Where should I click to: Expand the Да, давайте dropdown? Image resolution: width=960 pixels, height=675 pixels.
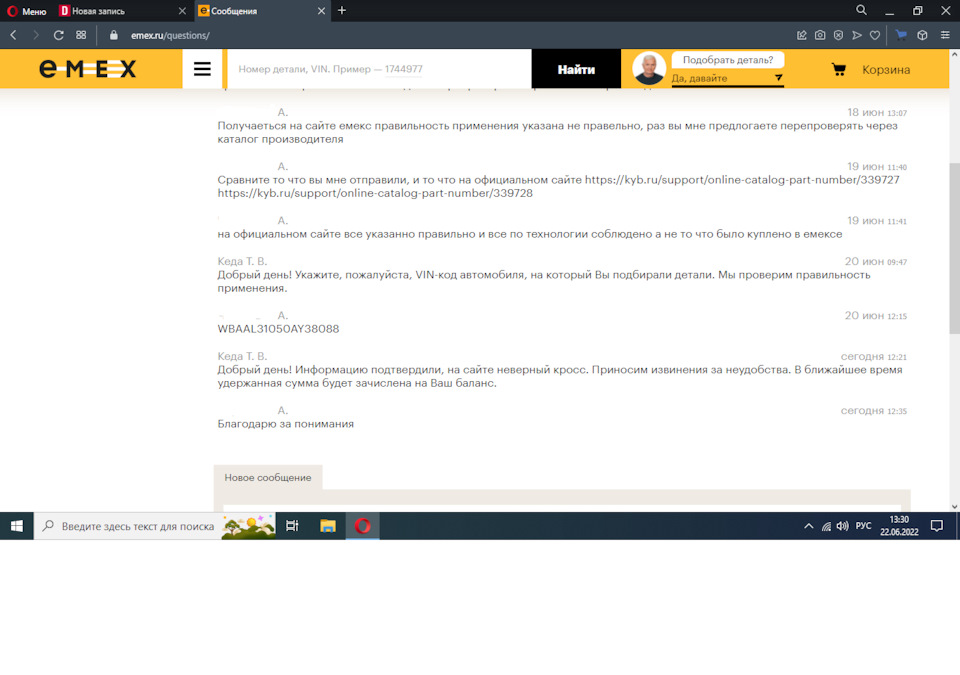pyautogui.click(x=727, y=78)
